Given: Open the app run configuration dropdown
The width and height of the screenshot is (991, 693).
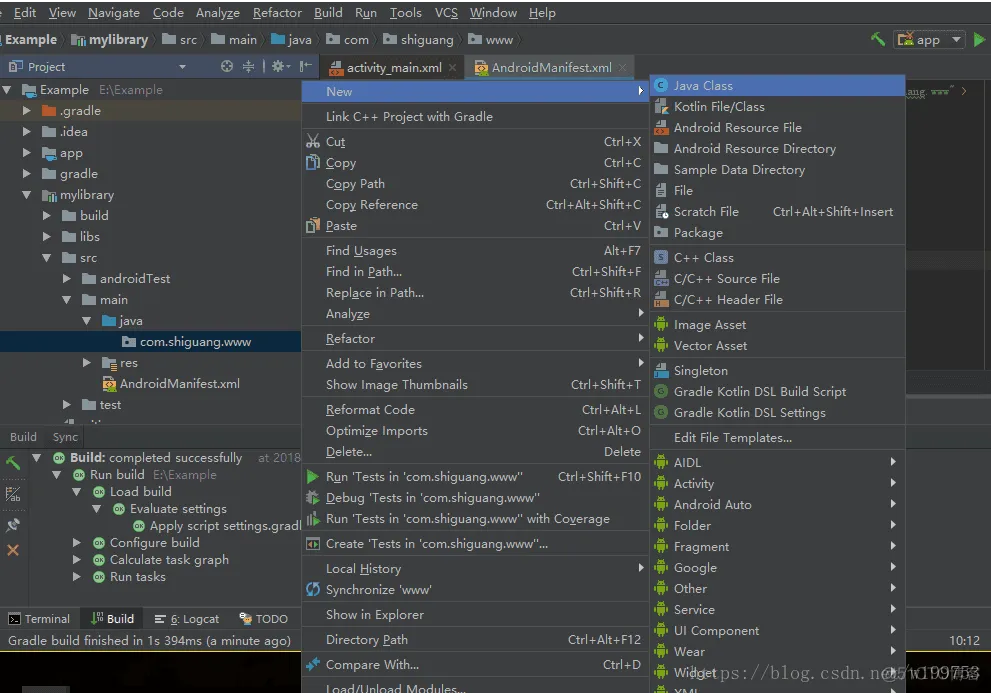Looking at the screenshot, I should (930, 40).
